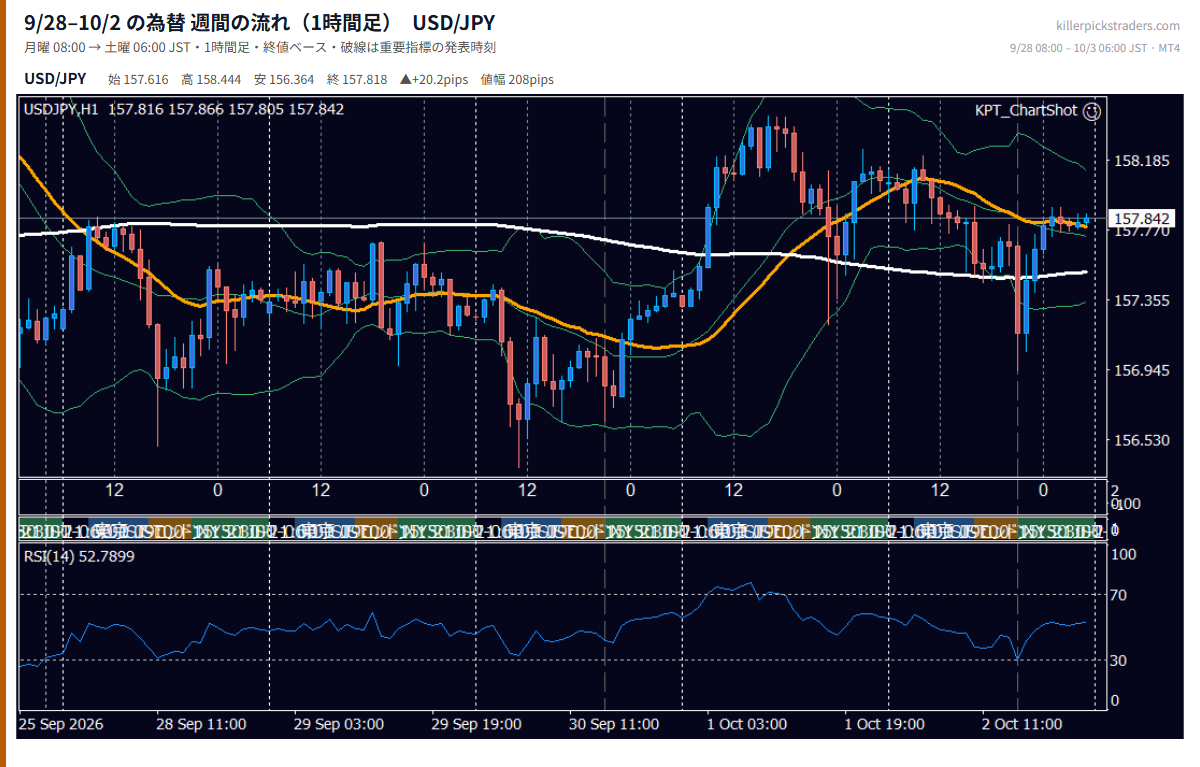Click the 25 Sep 2026 date label

tap(62, 724)
